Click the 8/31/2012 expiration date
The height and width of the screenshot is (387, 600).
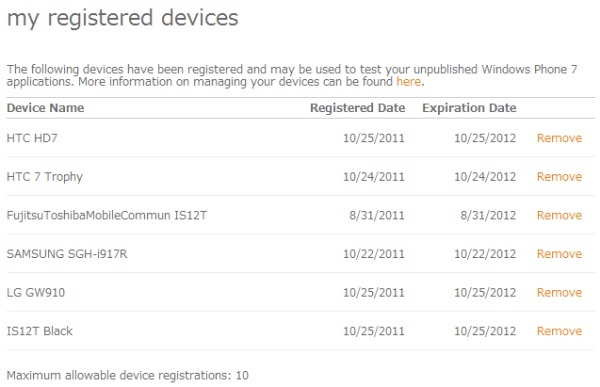(488, 215)
